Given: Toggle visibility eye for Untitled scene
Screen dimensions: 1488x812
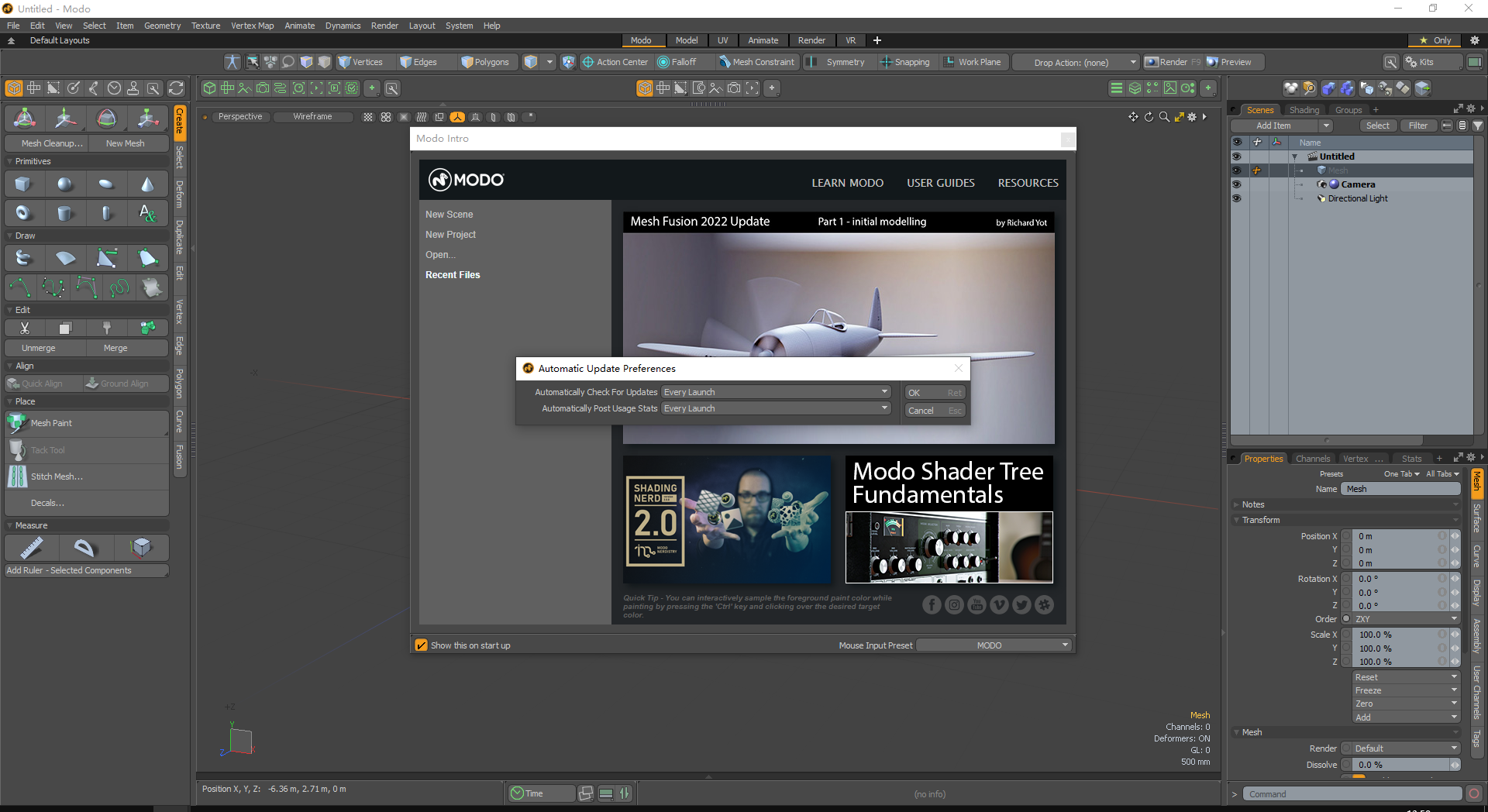Looking at the screenshot, I should [1237, 157].
